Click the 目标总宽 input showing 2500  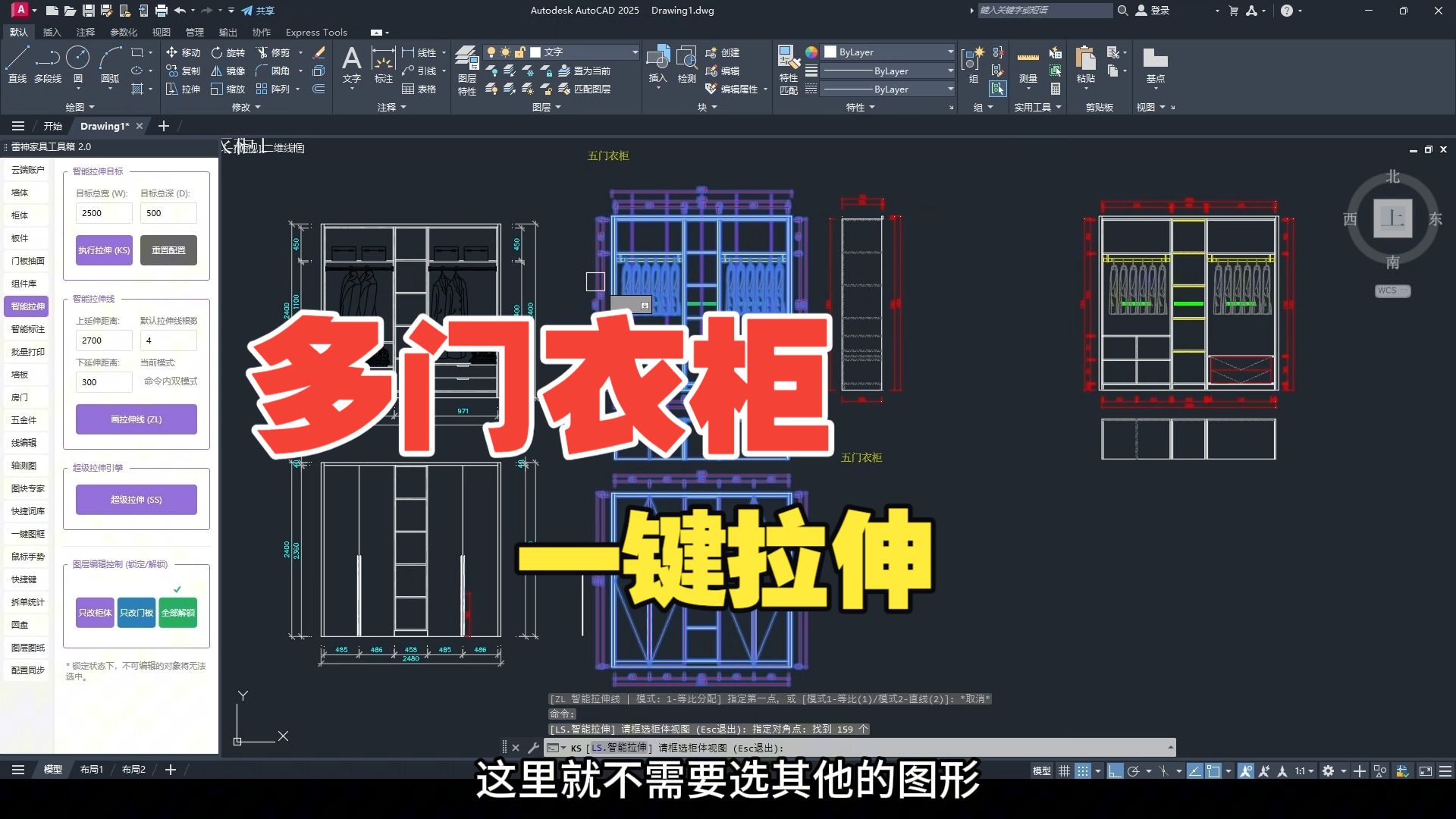point(104,213)
